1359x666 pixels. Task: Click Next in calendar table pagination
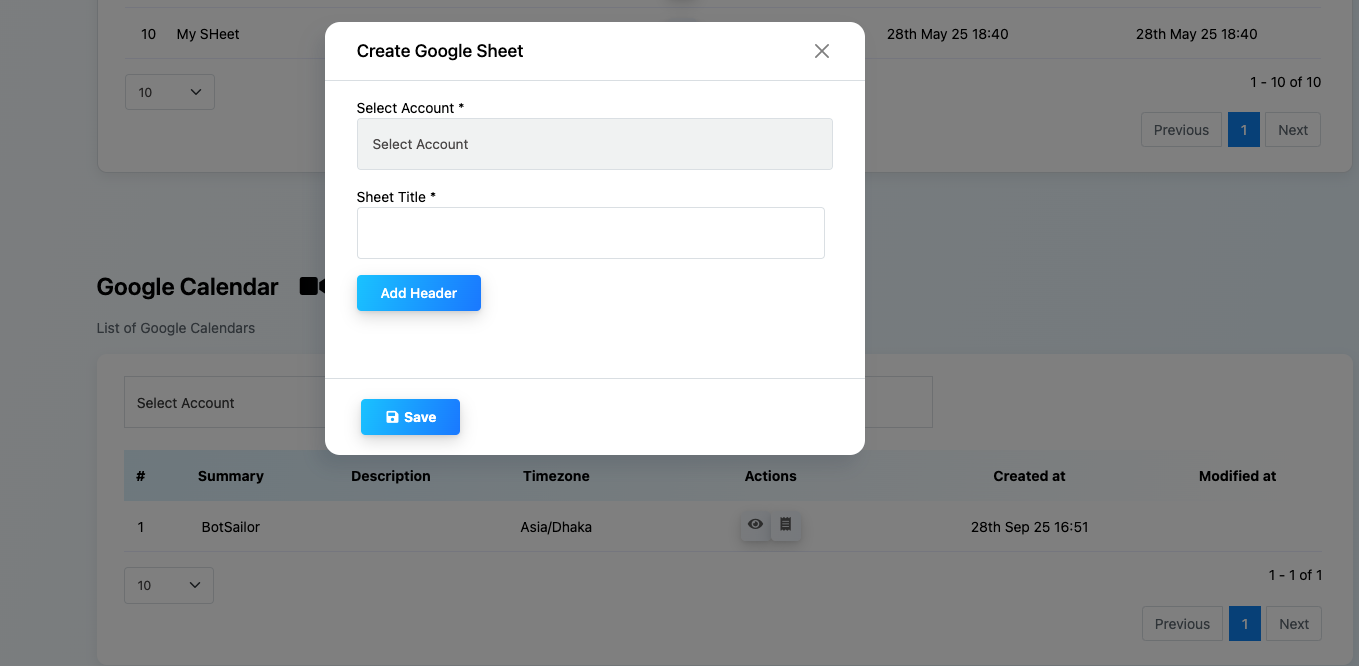(1293, 624)
